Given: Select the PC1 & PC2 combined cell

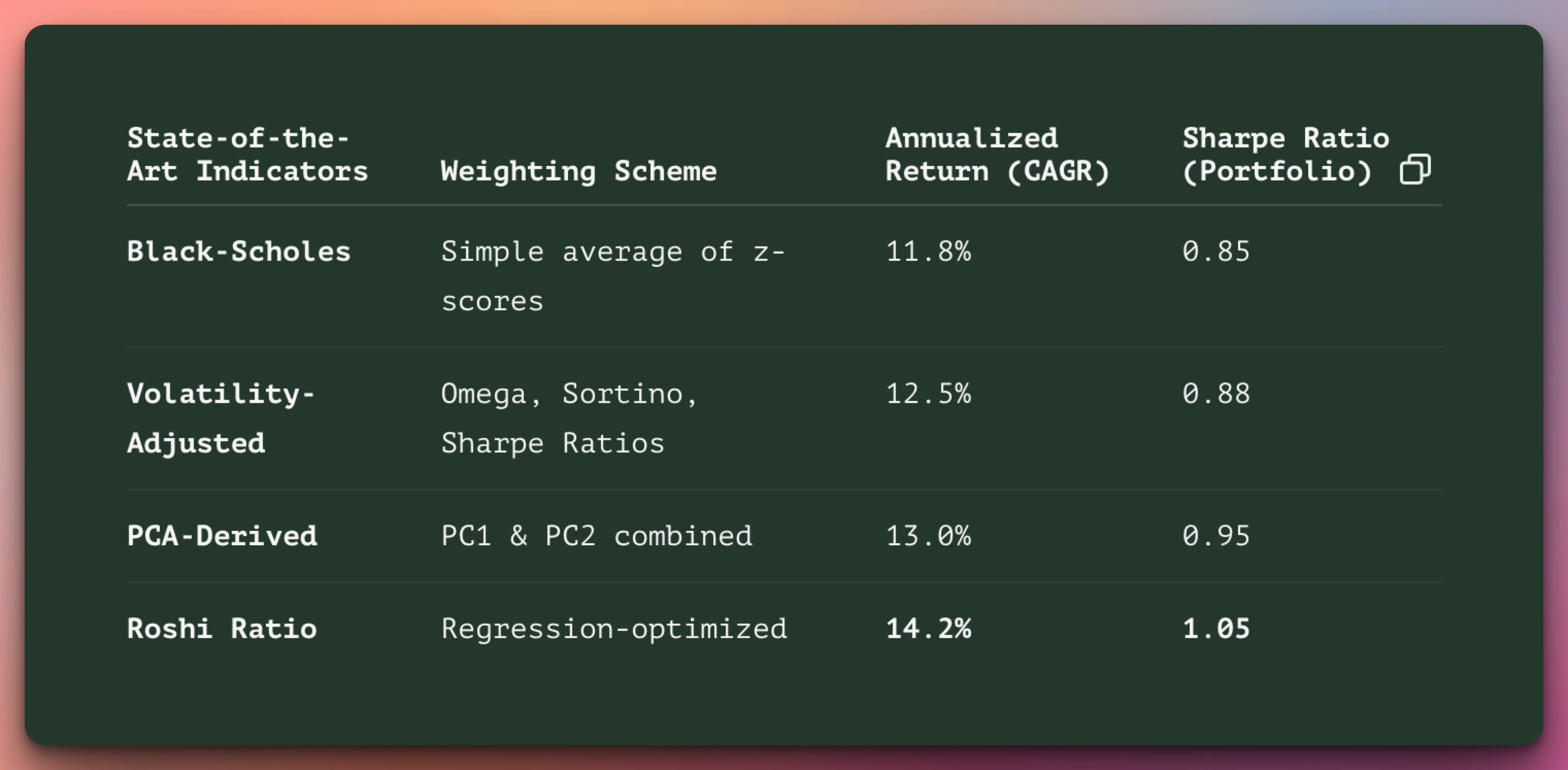Looking at the screenshot, I should point(596,535).
